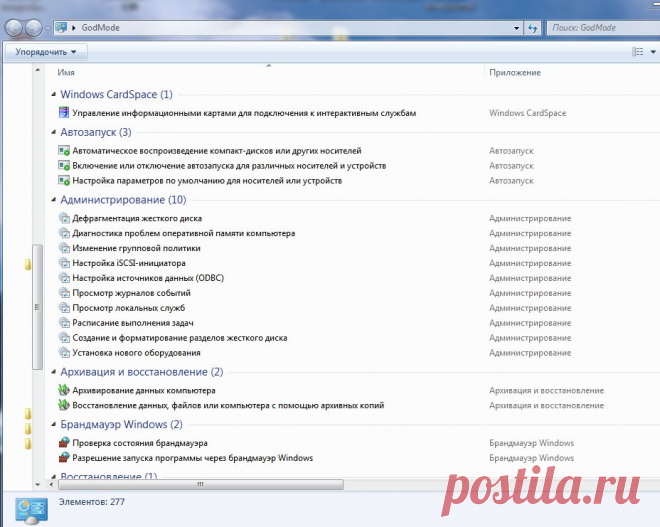Screen dimensions: 660x527
Task: Collapse the Администрирование (10) group
Action: 53,200
